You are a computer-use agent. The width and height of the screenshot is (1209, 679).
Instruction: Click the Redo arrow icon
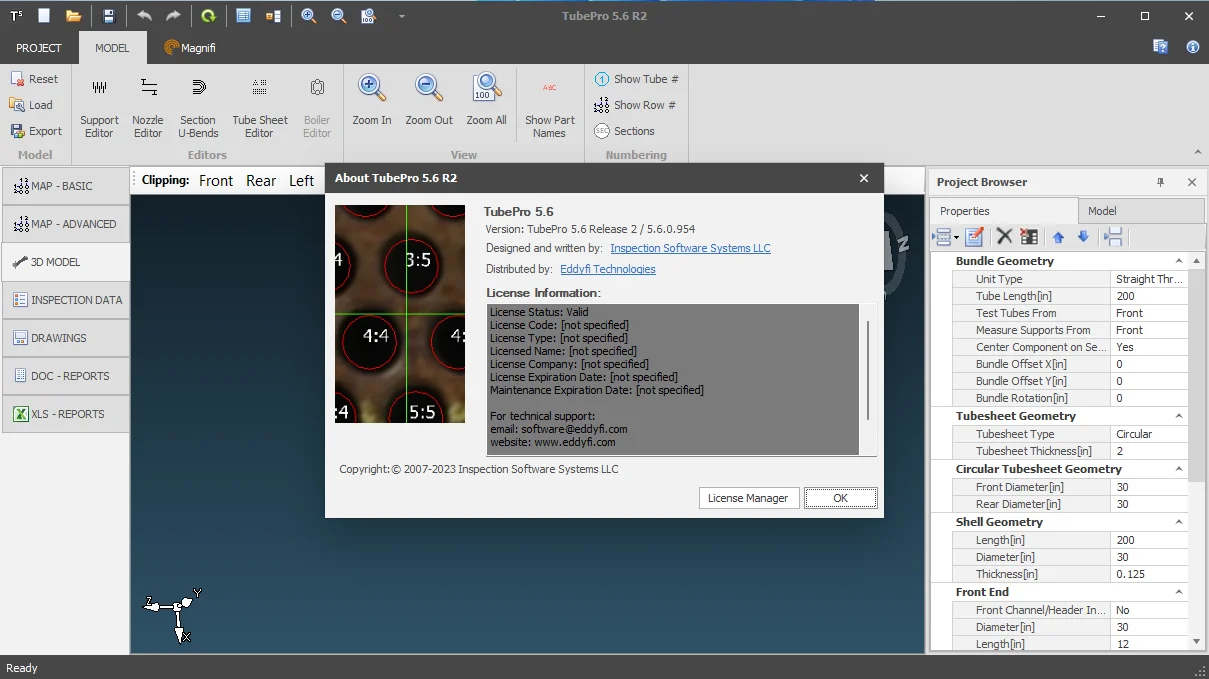(x=174, y=16)
